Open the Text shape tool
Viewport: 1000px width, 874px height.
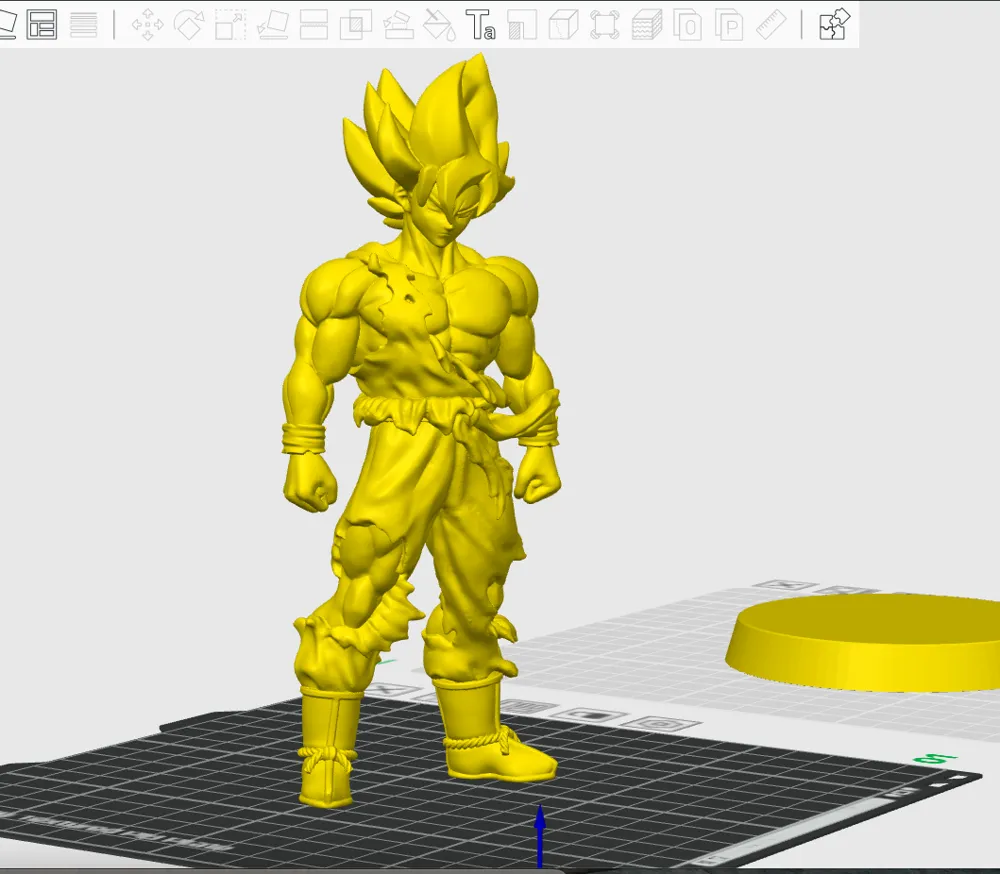[x=480, y=25]
